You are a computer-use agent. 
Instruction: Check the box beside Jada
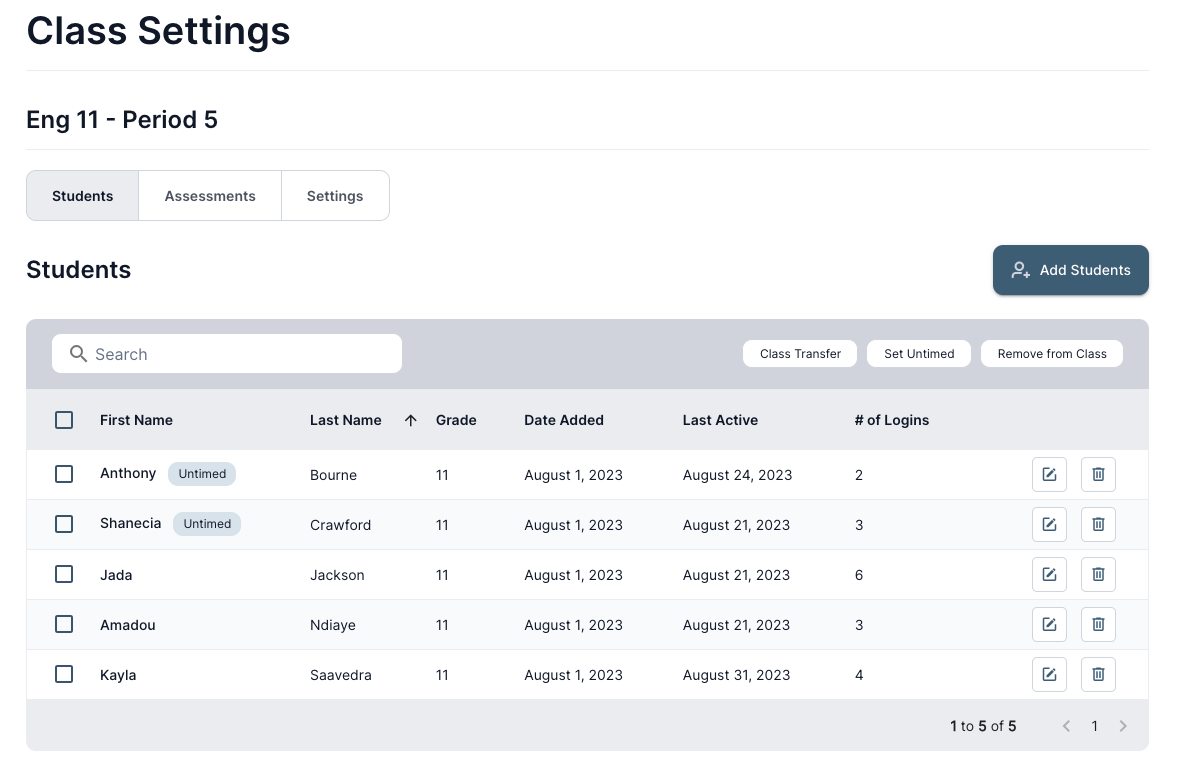pyautogui.click(x=64, y=575)
